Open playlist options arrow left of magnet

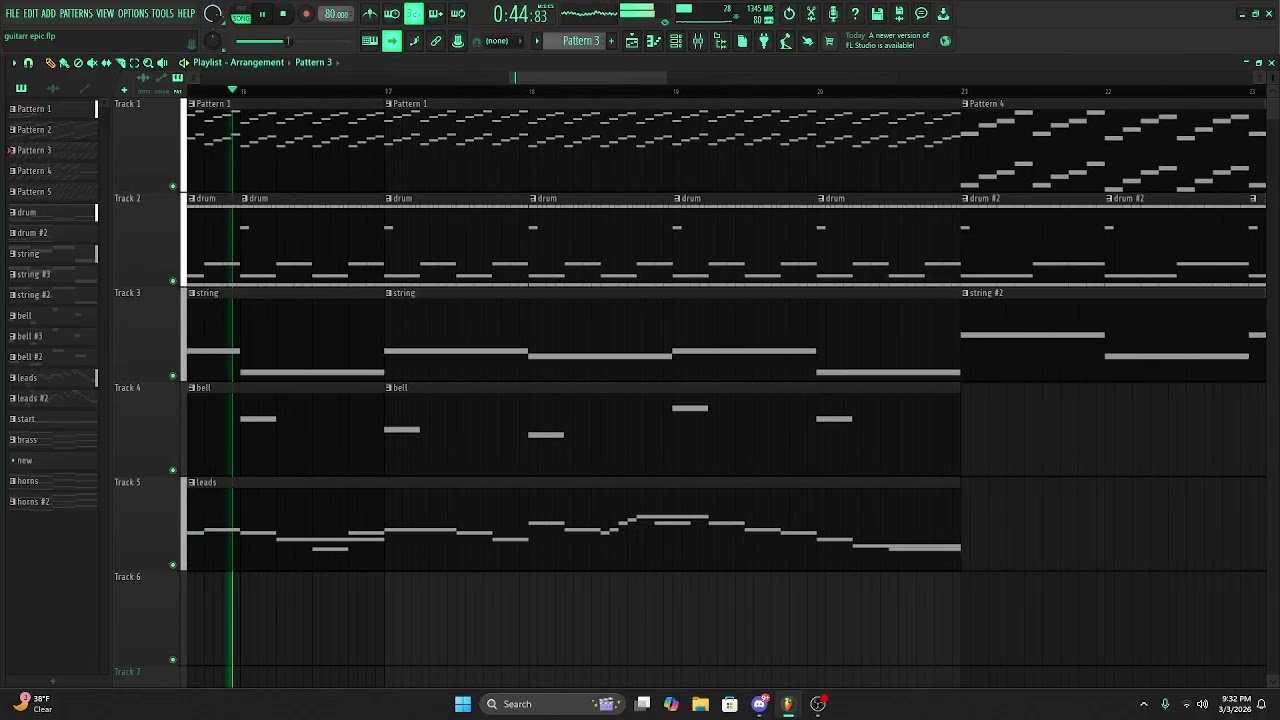click(x=14, y=63)
